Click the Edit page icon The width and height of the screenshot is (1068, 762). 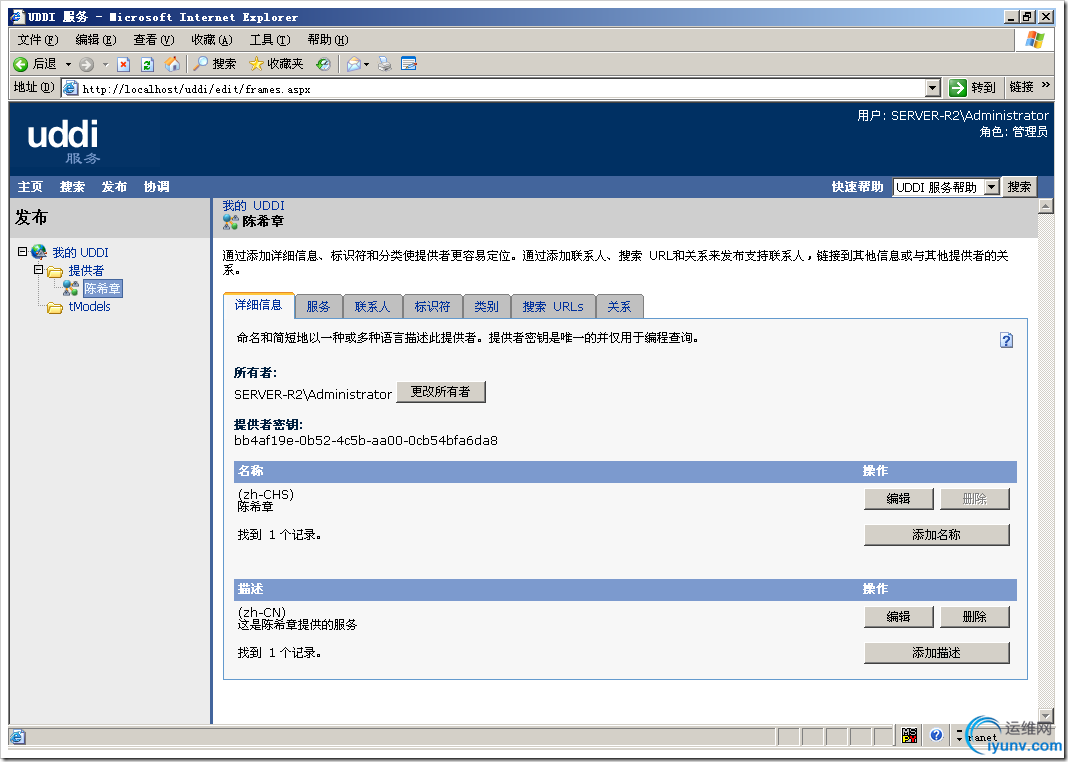coord(409,64)
